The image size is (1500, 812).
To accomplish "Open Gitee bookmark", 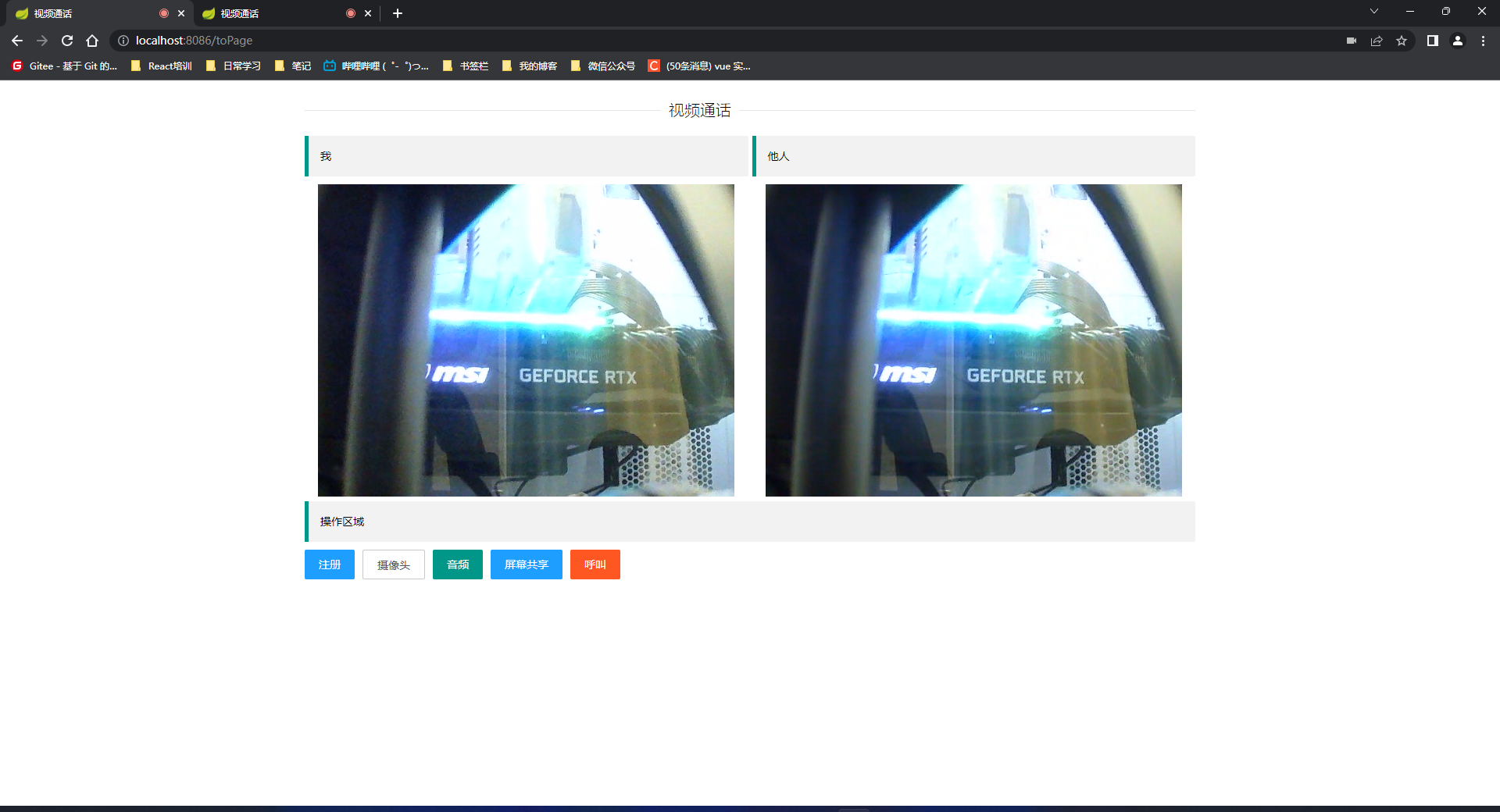I will tap(65, 66).
